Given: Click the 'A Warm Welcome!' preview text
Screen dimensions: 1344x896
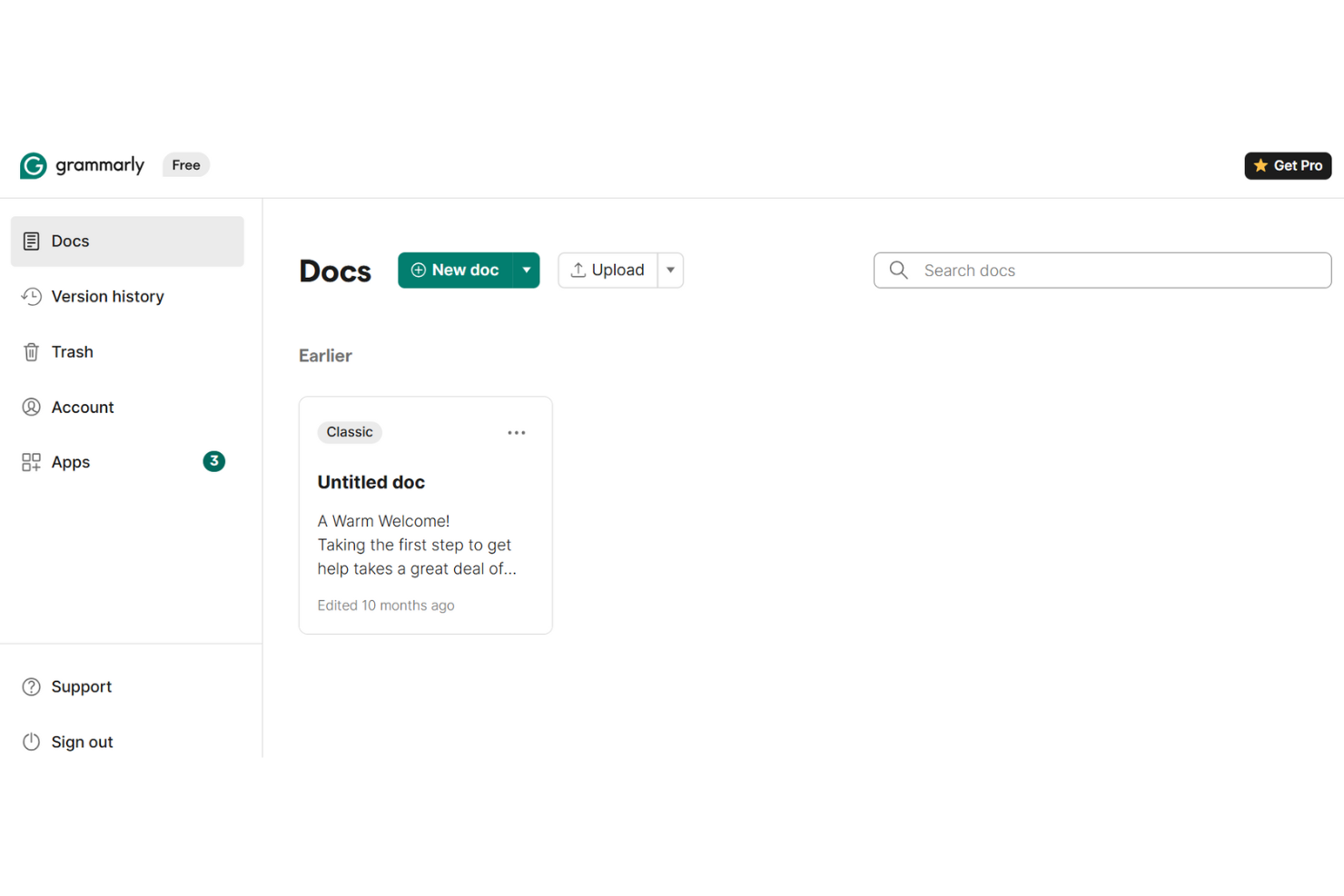Looking at the screenshot, I should tap(383, 521).
